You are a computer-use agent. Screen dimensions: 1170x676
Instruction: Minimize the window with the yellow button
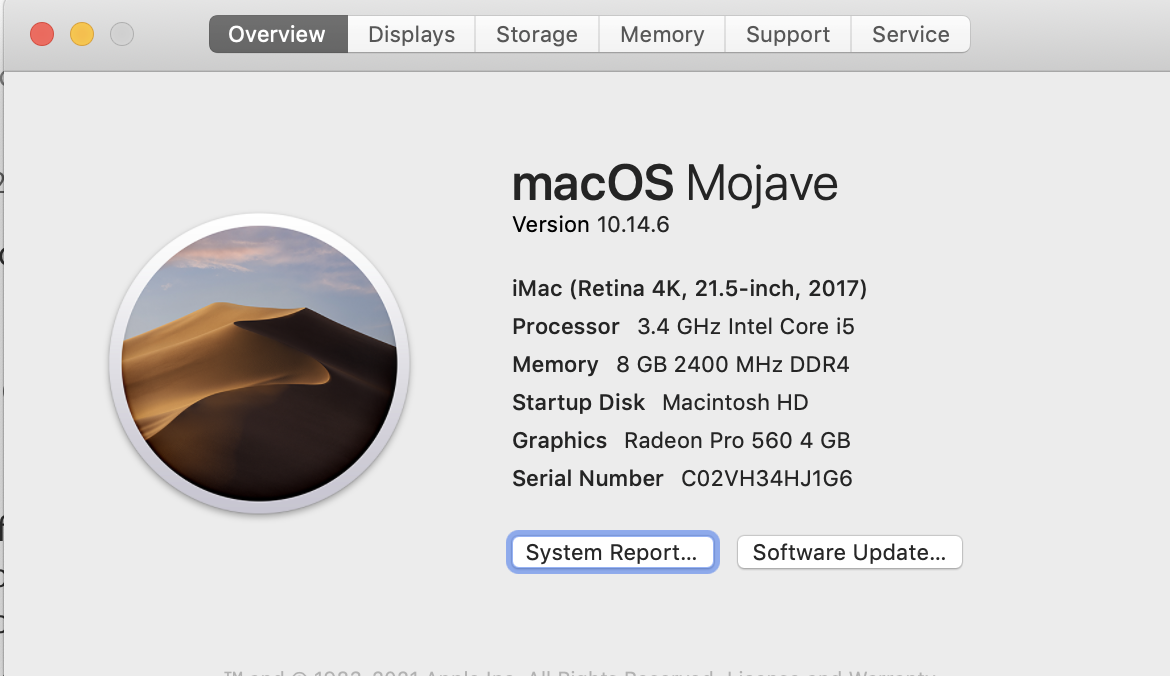(x=82, y=35)
